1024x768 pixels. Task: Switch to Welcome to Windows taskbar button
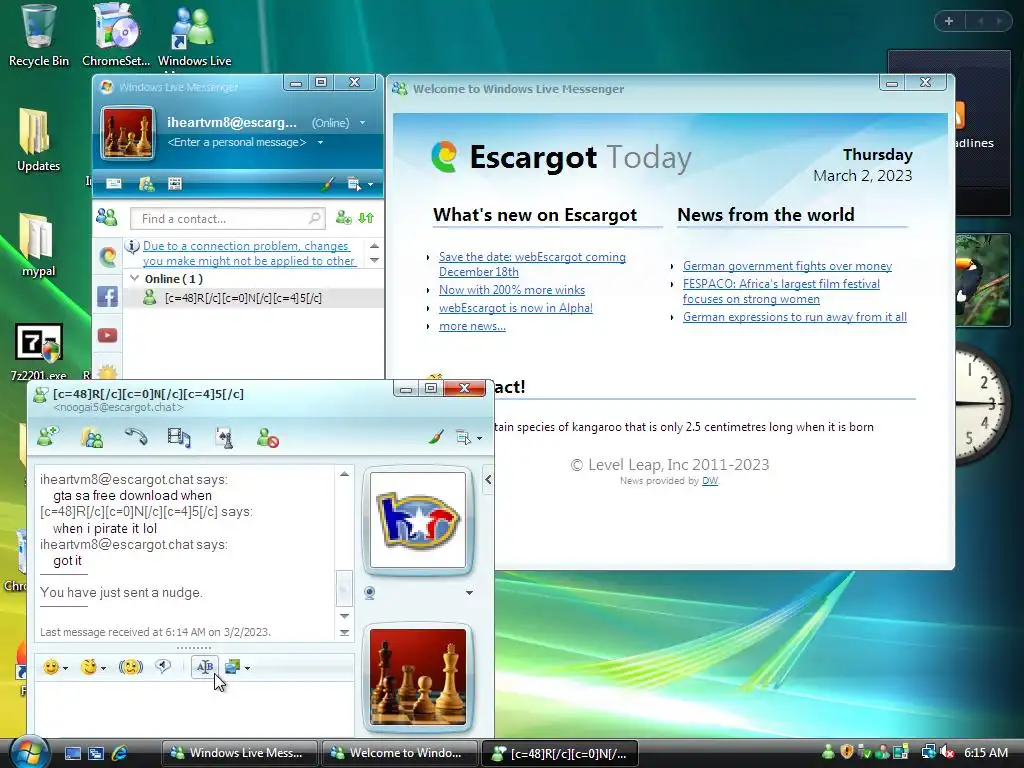pos(399,753)
